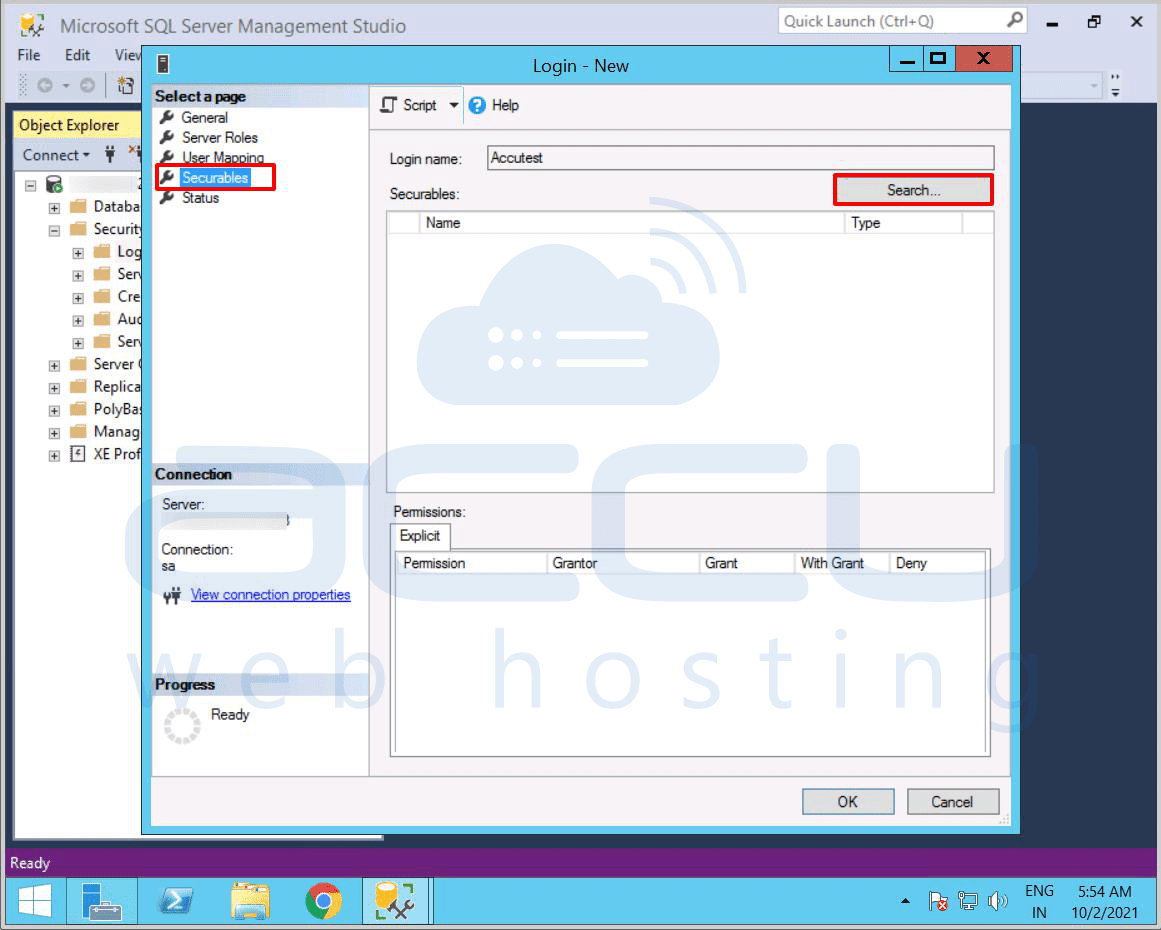Click the With Grant column header

pos(841,563)
